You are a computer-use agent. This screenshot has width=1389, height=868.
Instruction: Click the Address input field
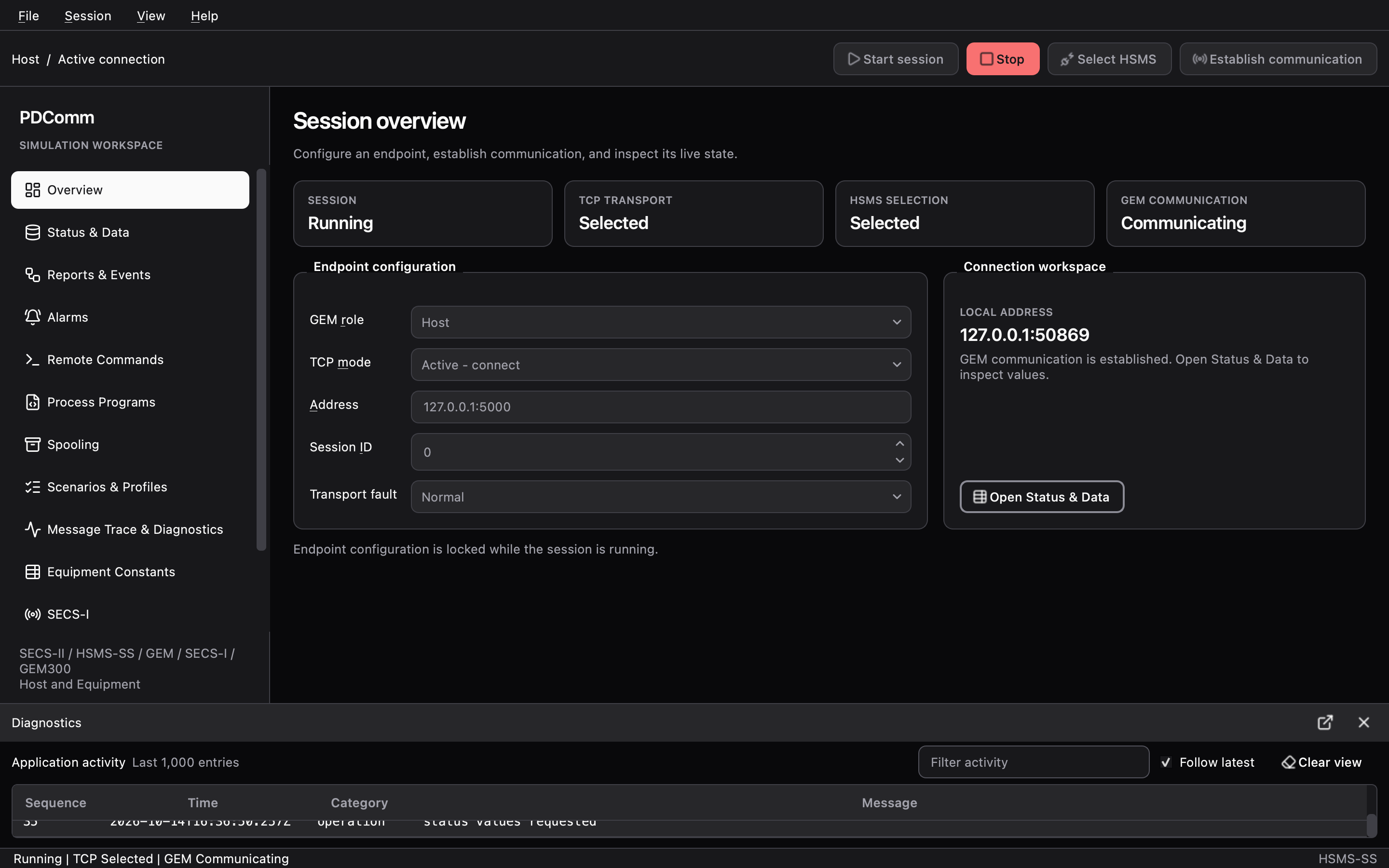(661, 407)
